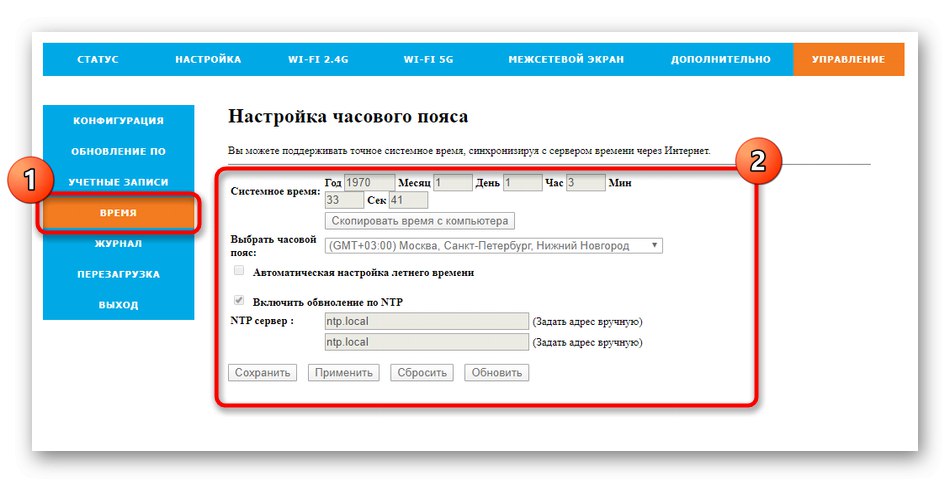Click the Сек field showing 41
950x483 pixels.
click(408, 200)
